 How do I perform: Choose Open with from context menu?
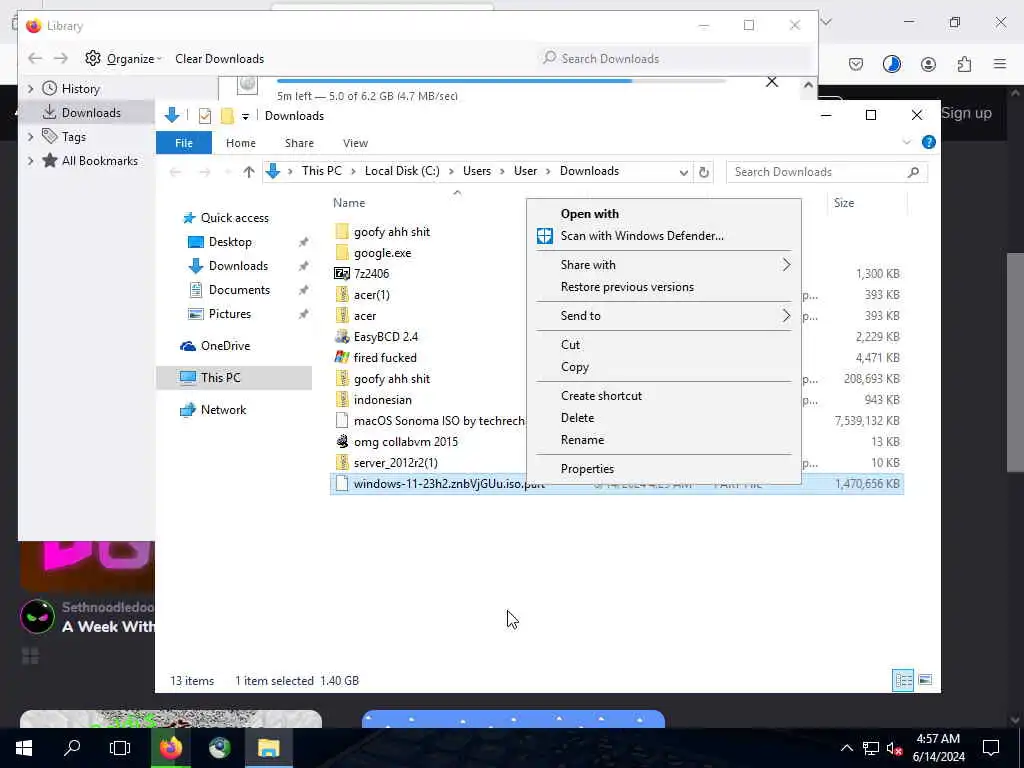tap(589, 214)
